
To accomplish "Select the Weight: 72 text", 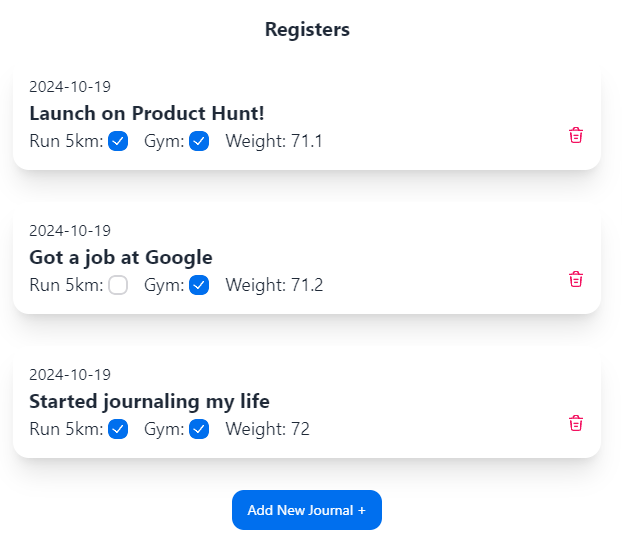I will [268, 429].
